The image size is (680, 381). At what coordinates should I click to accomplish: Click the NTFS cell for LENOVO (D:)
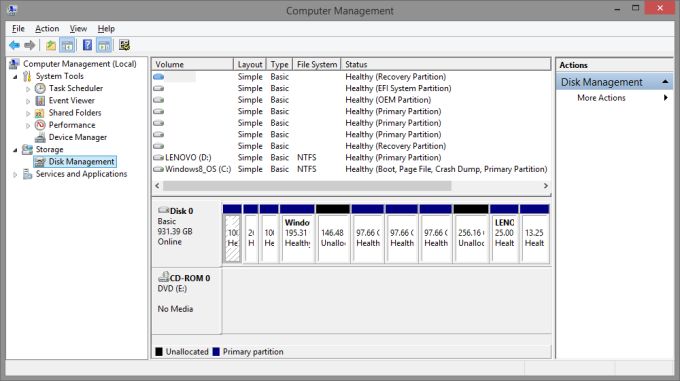(x=307, y=158)
